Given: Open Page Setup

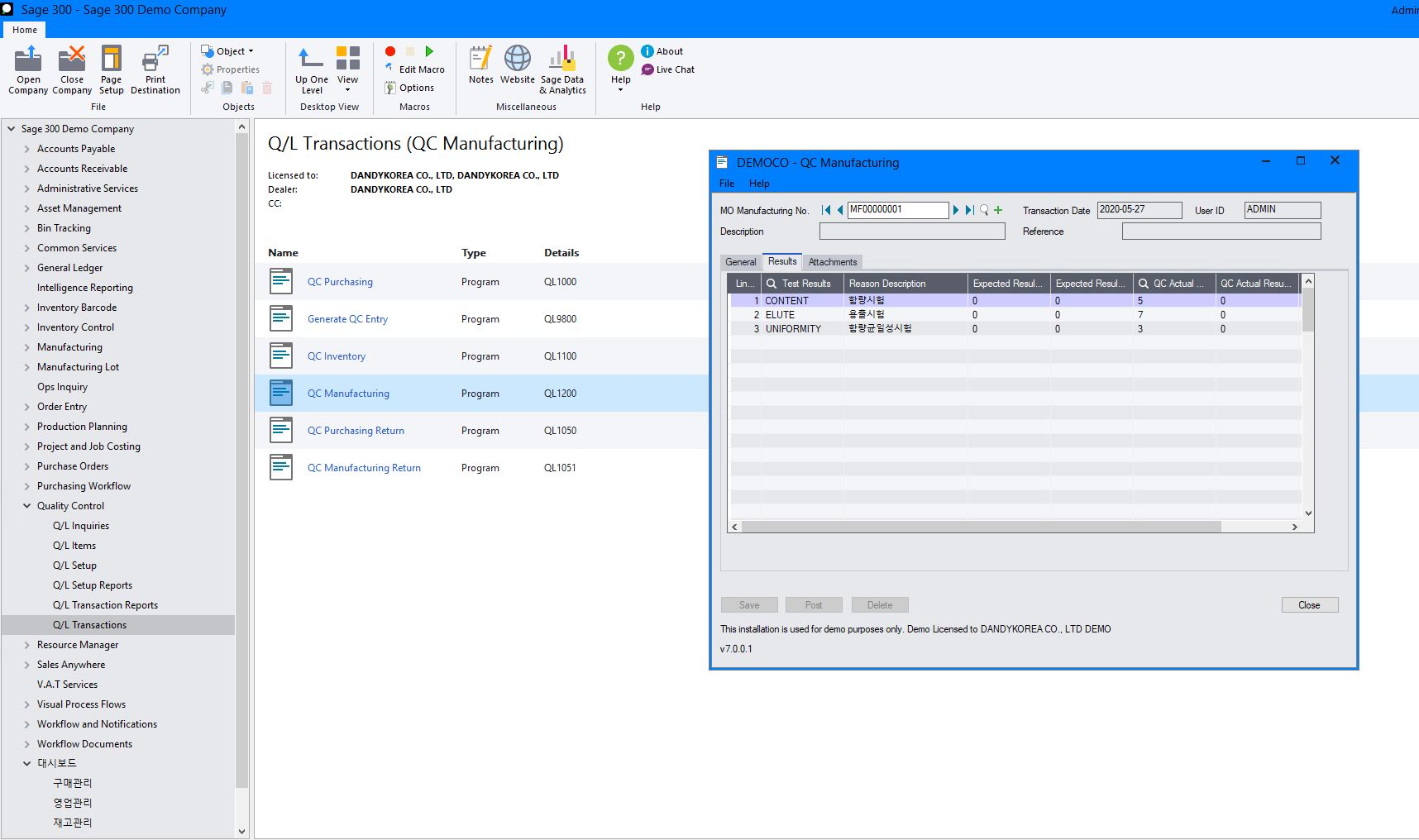Looking at the screenshot, I should point(111,69).
